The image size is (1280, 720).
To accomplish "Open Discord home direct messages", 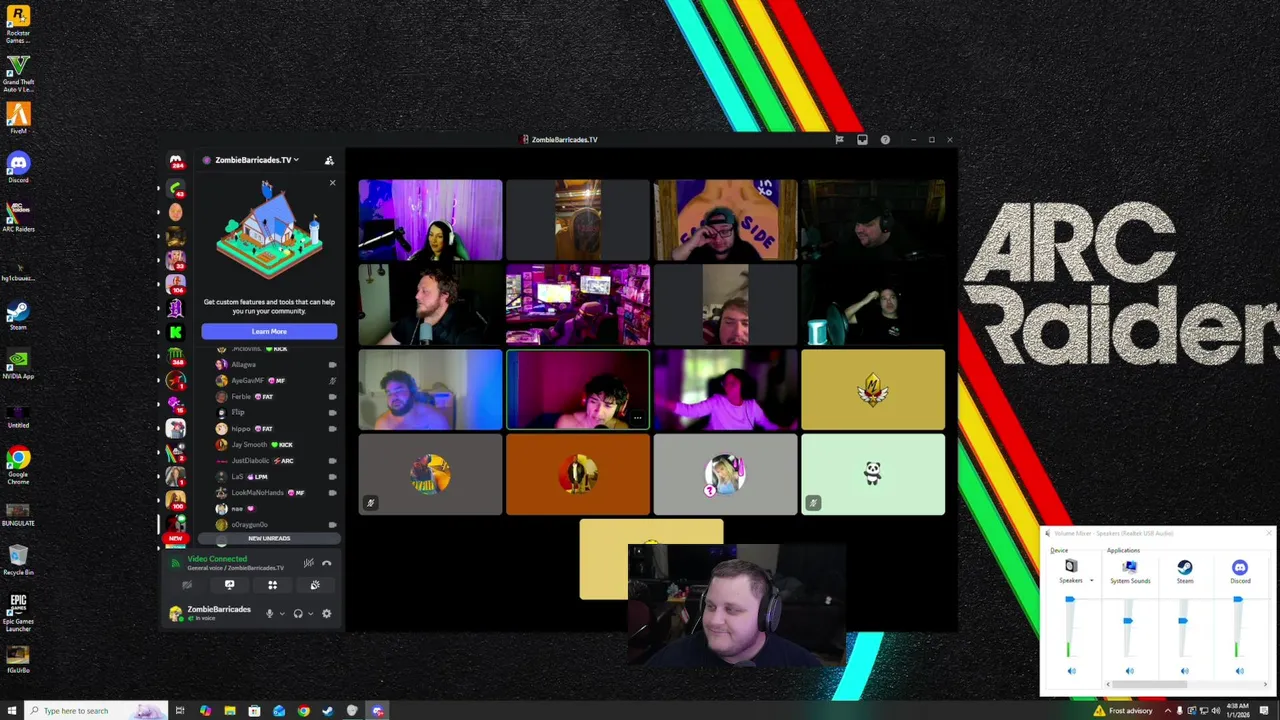I will point(176,161).
